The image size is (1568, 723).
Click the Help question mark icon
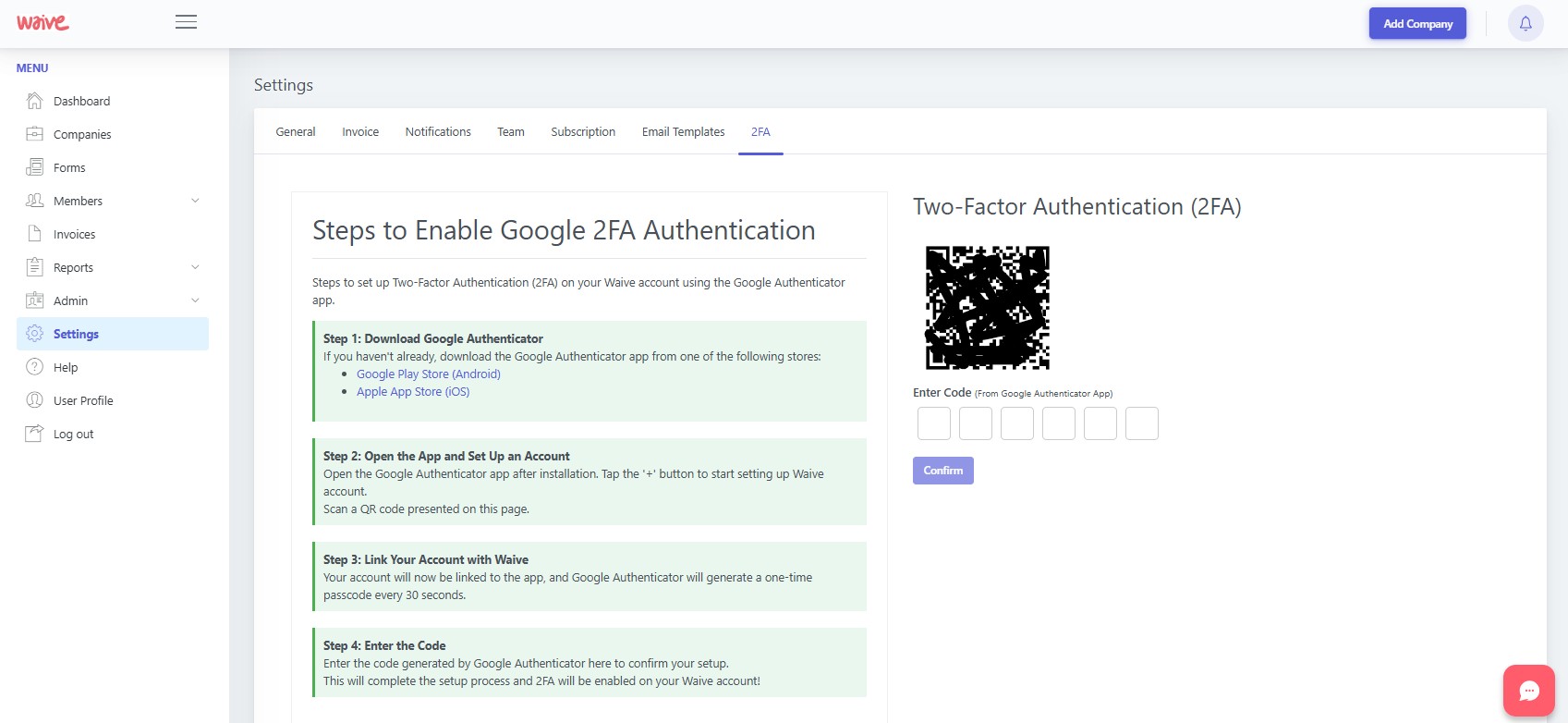point(34,367)
